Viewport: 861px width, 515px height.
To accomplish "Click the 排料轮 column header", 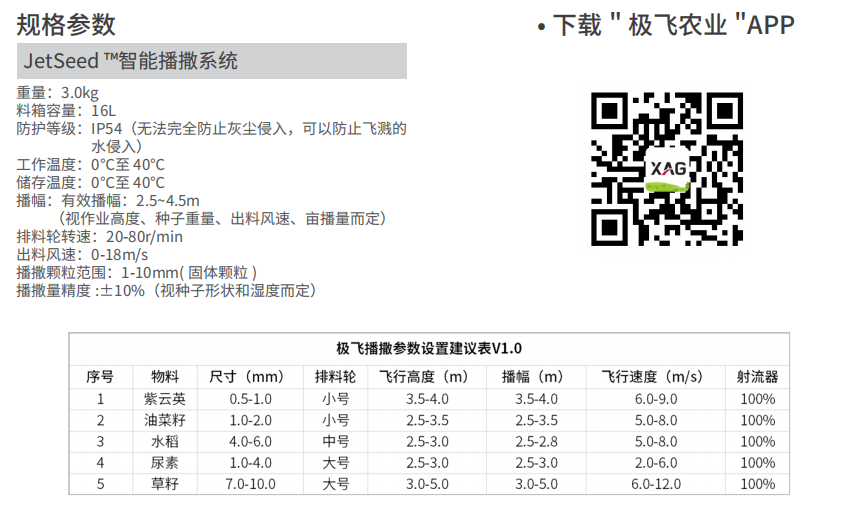I will pyautogui.click(x=336, y=377).
